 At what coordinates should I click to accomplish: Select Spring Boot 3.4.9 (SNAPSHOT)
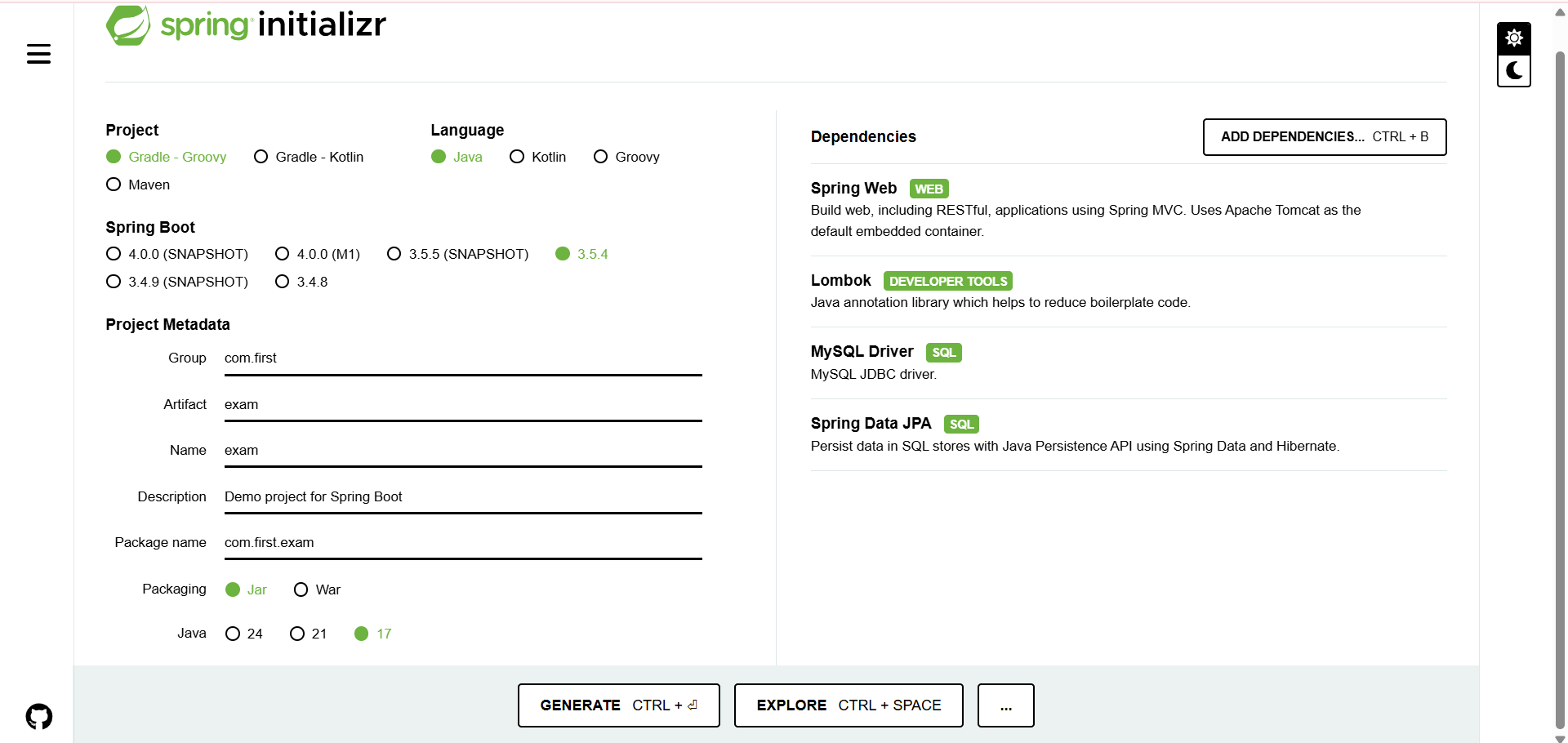(177, 282)
